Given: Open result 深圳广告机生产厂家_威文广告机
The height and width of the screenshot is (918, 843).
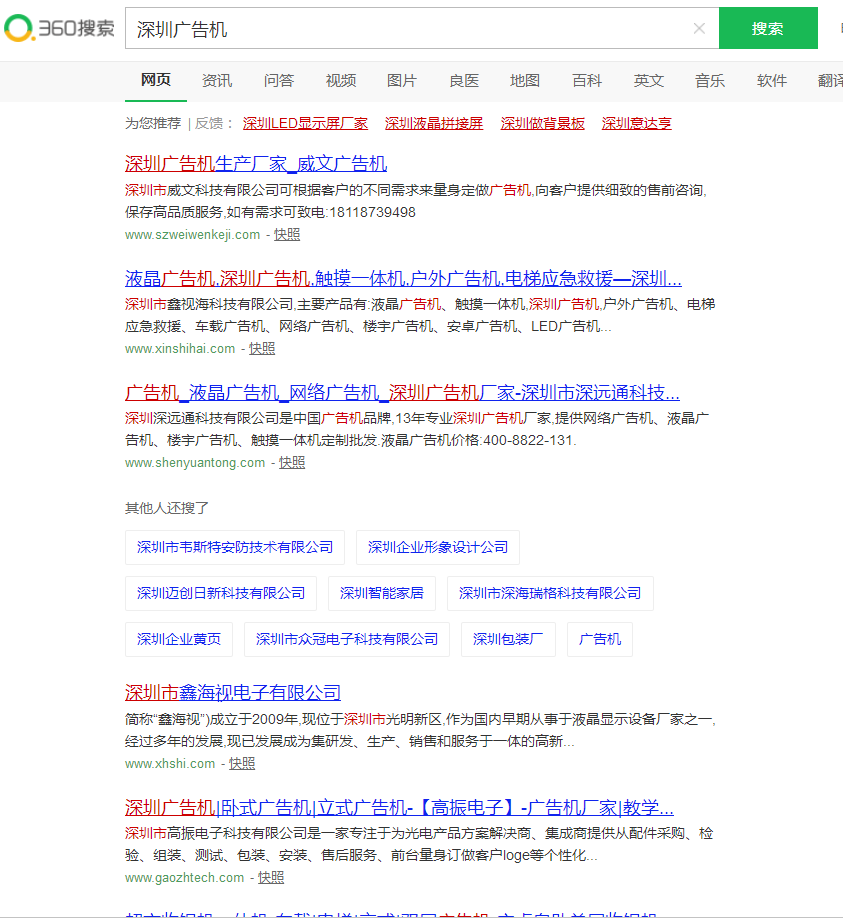Looking at the screenshot, I should tap(256, 164).
